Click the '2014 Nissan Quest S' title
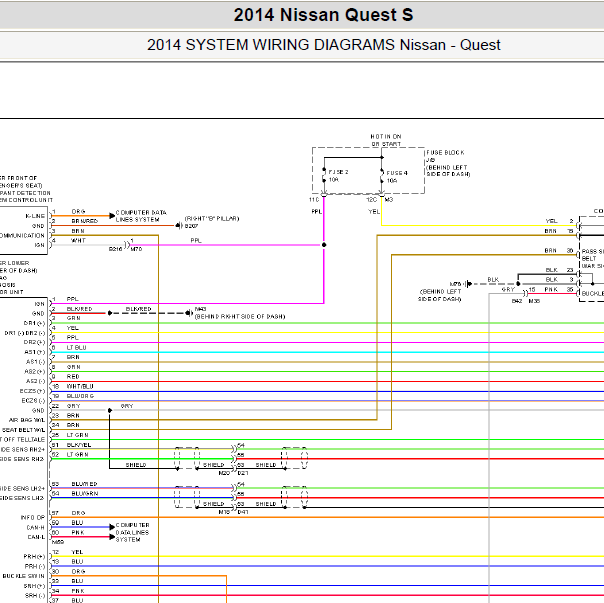 323,15
